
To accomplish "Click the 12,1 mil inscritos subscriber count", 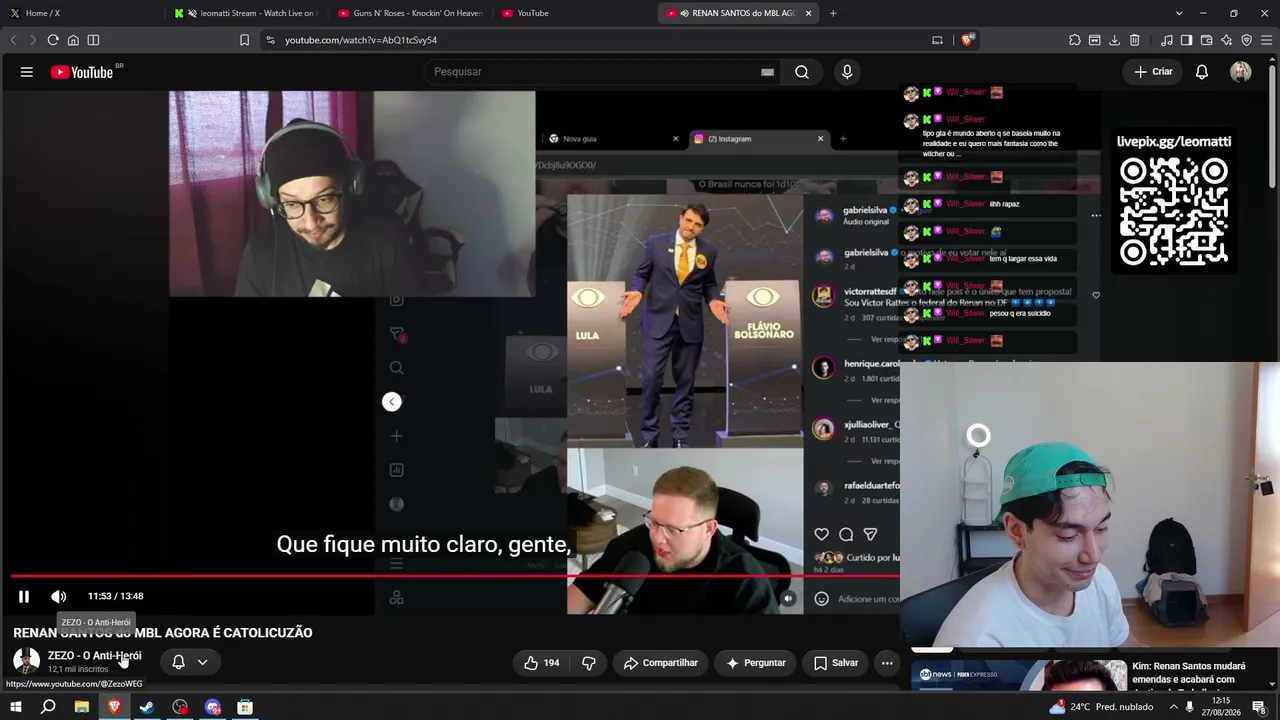I will (x=78, y=669).
